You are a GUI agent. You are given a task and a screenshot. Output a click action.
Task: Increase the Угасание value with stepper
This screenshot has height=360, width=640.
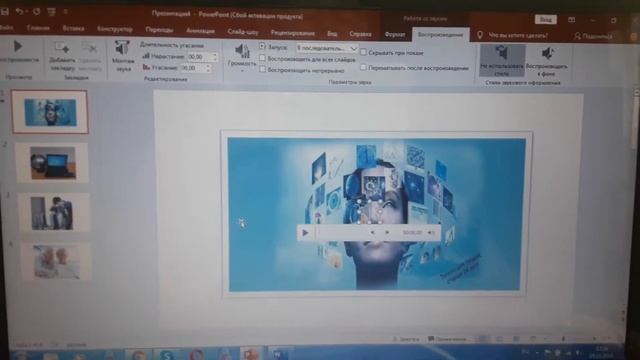click(209, 66)
